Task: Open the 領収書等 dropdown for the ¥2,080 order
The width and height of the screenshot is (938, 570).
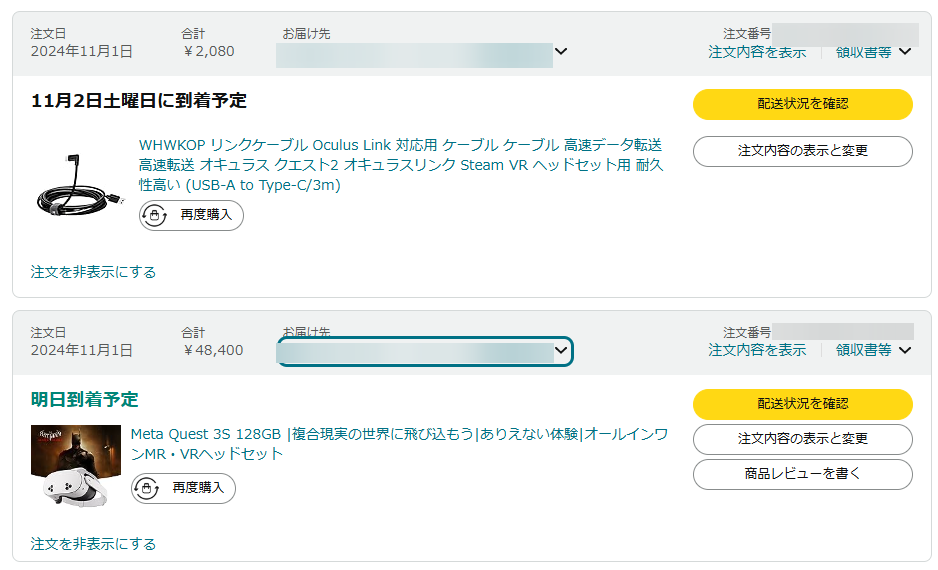Action: 873,52
